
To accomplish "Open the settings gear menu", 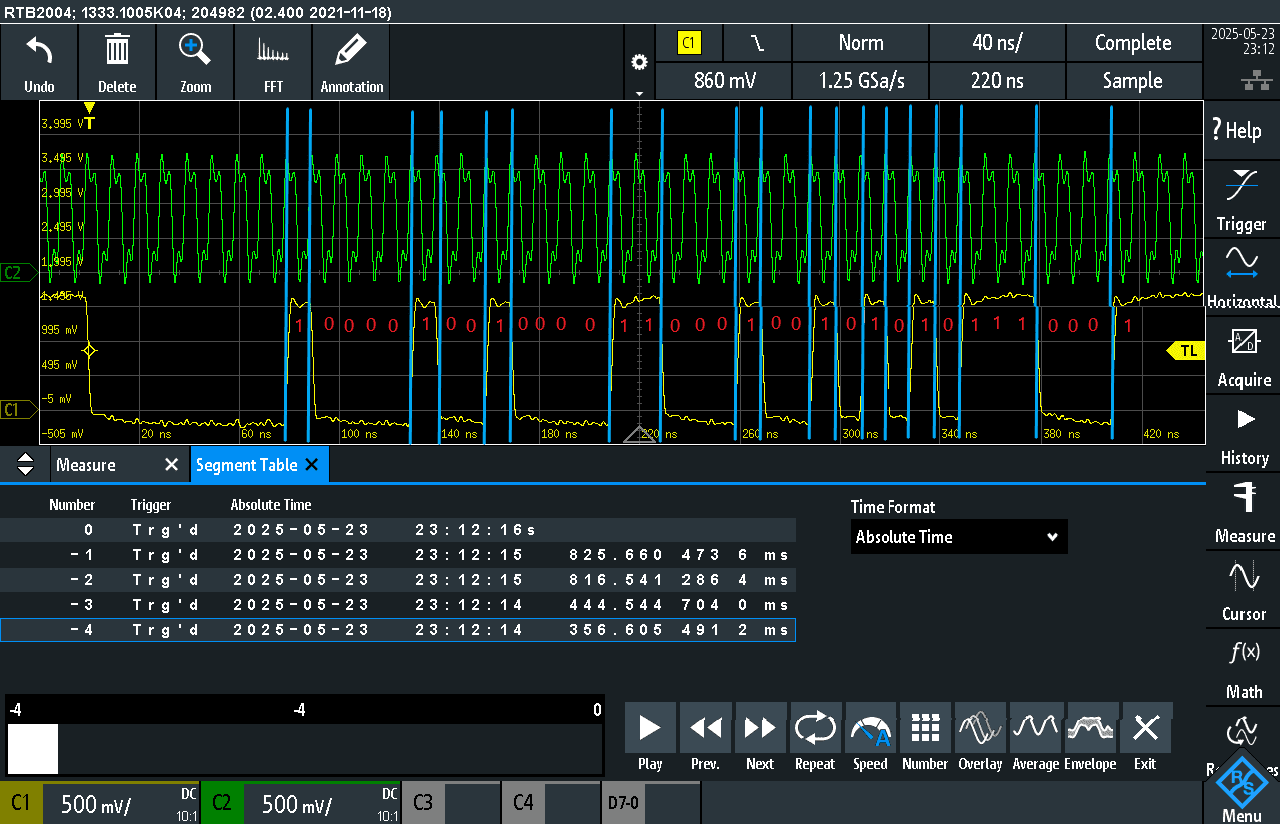I will coord(639,62).
